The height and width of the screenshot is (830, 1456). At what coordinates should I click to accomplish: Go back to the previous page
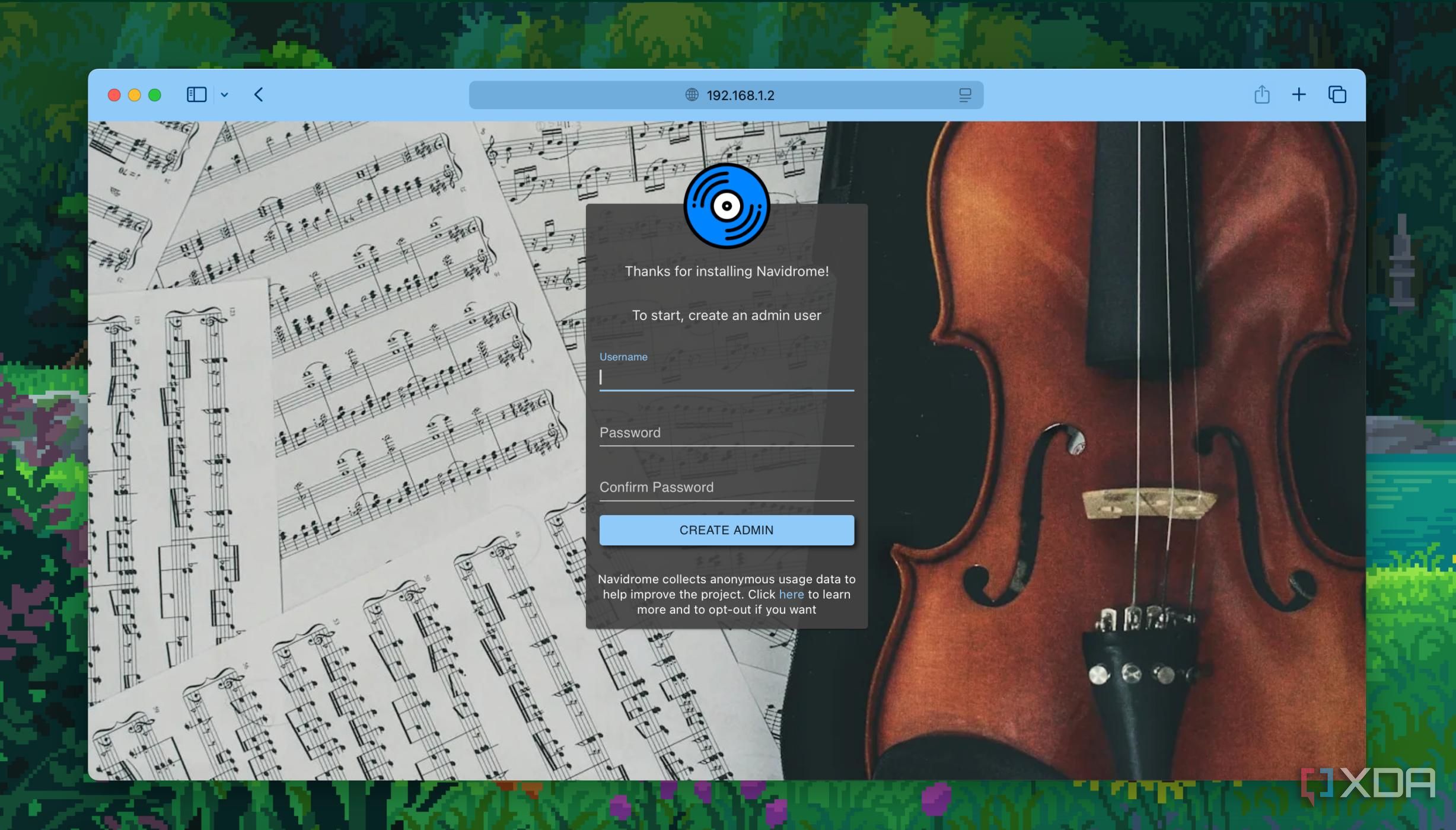259,95
